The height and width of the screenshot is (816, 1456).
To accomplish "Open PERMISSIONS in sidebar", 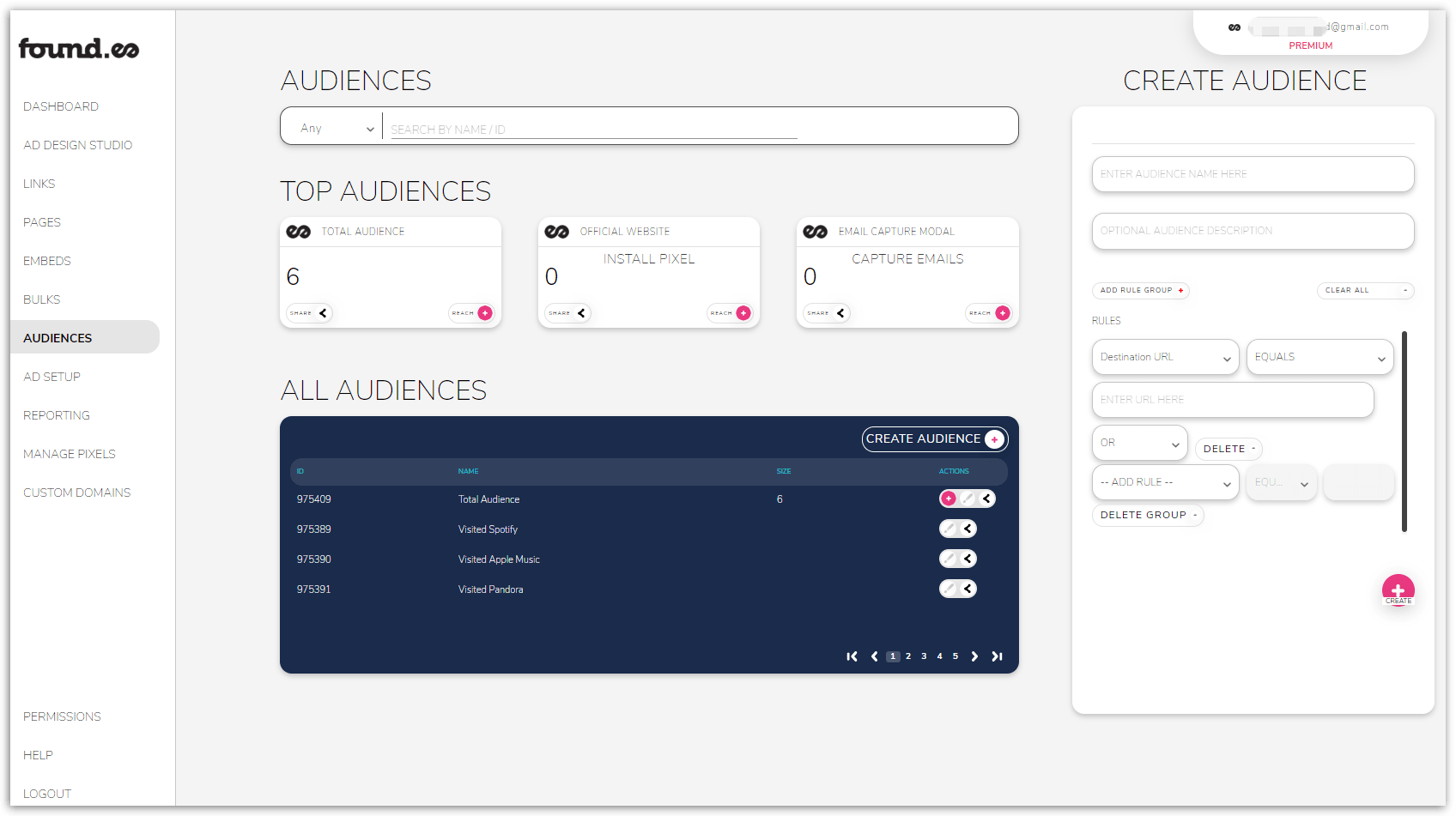I will [x=62, y=716].
